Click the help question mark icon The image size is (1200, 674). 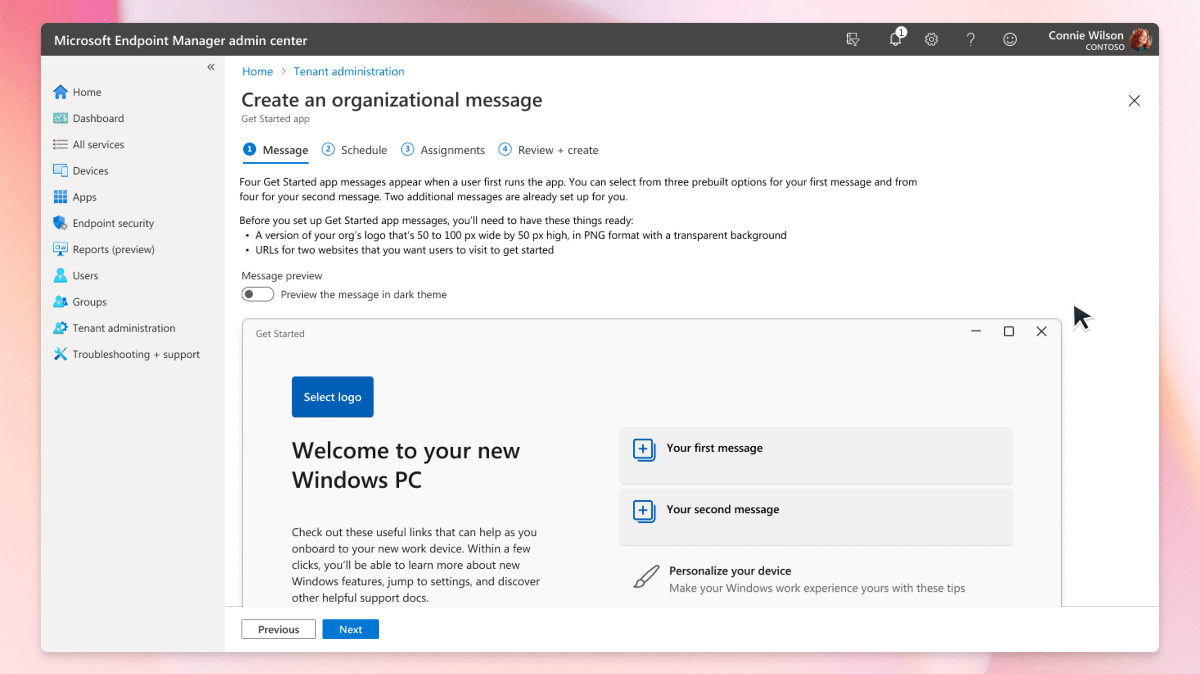[x=970, y=40]
